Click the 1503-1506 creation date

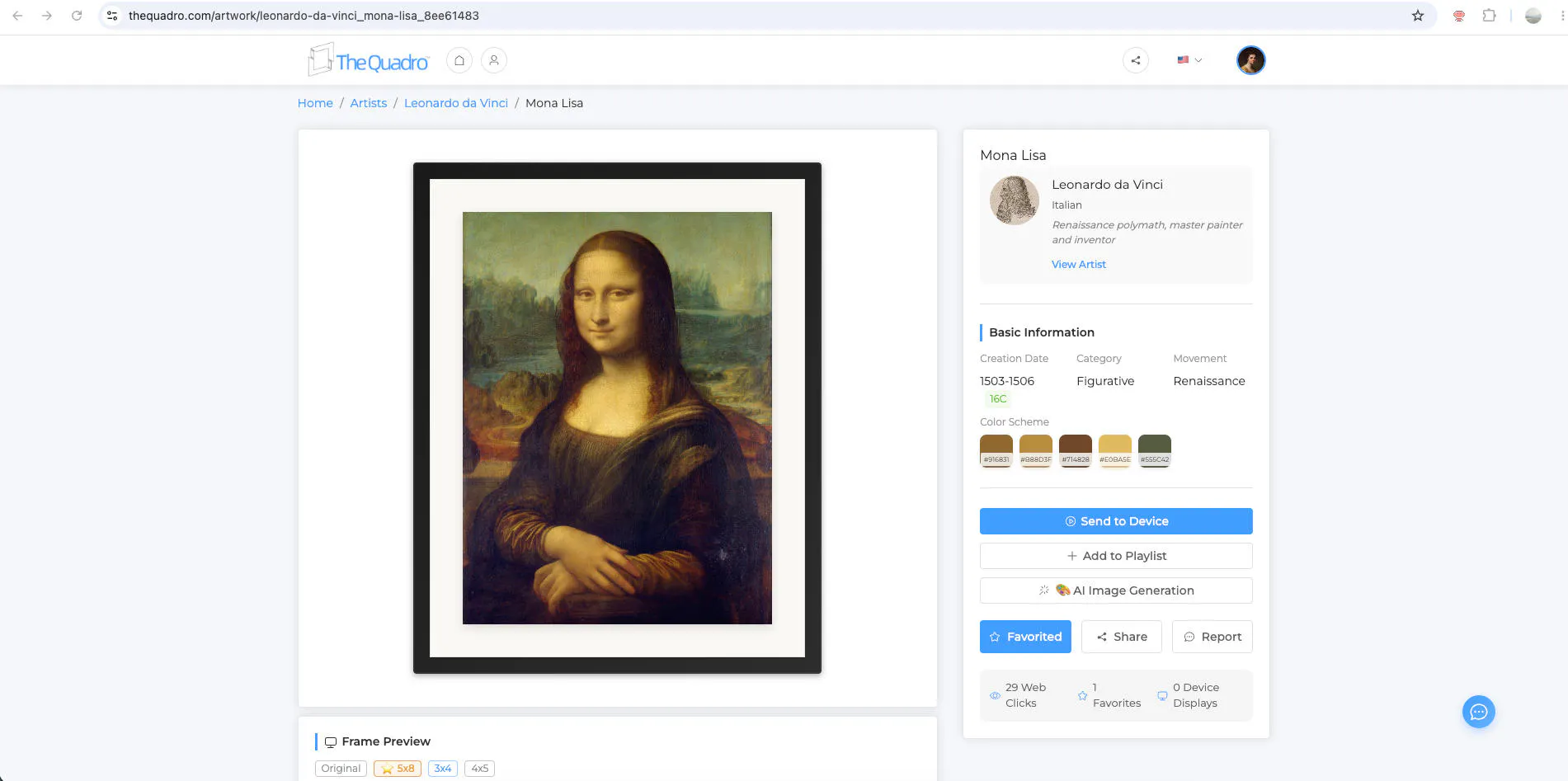pyautogui.click(x=1007, y=381)
